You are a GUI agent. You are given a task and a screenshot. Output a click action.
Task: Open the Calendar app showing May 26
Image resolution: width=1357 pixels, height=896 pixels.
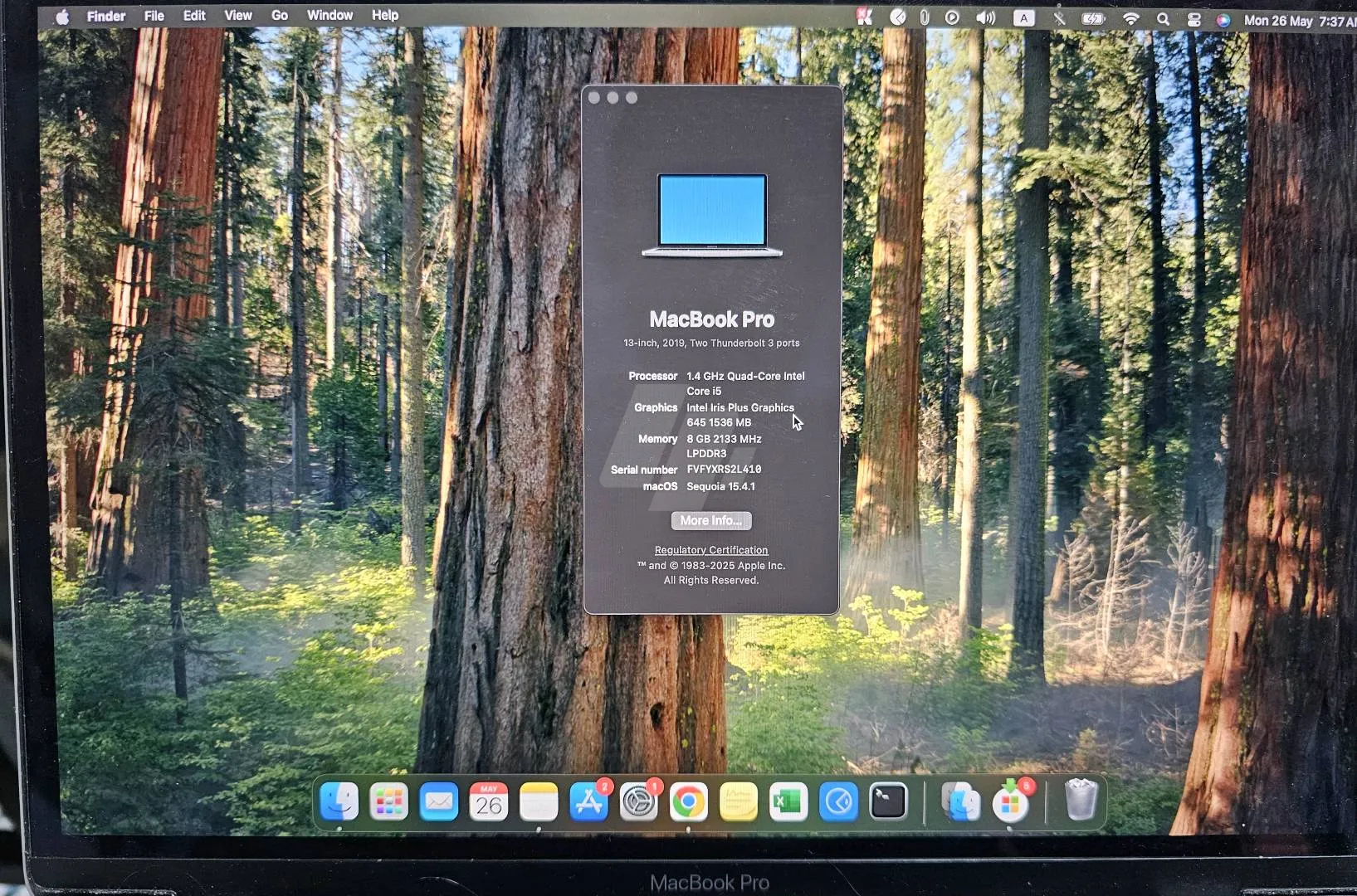point(488,801)
